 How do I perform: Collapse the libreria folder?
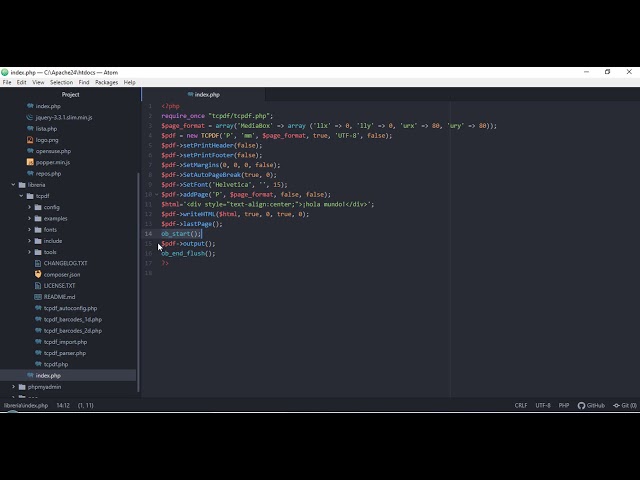tap(14, 185)
